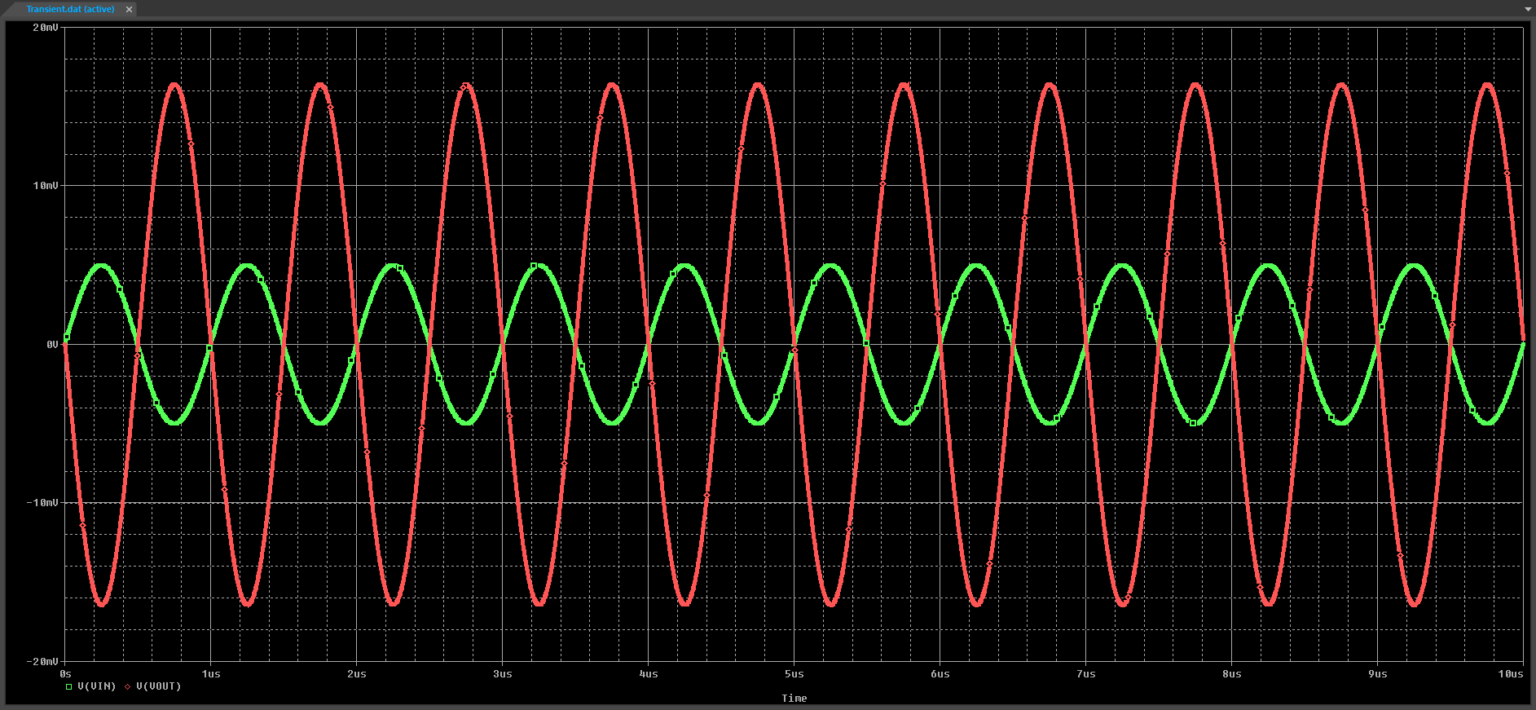Click the Time axis title

pos(794,698)
